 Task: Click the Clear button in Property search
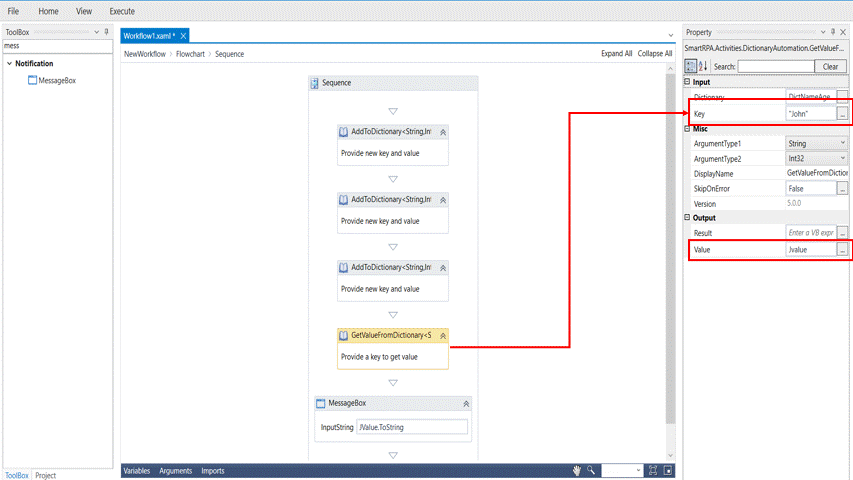tap(830, 66)
